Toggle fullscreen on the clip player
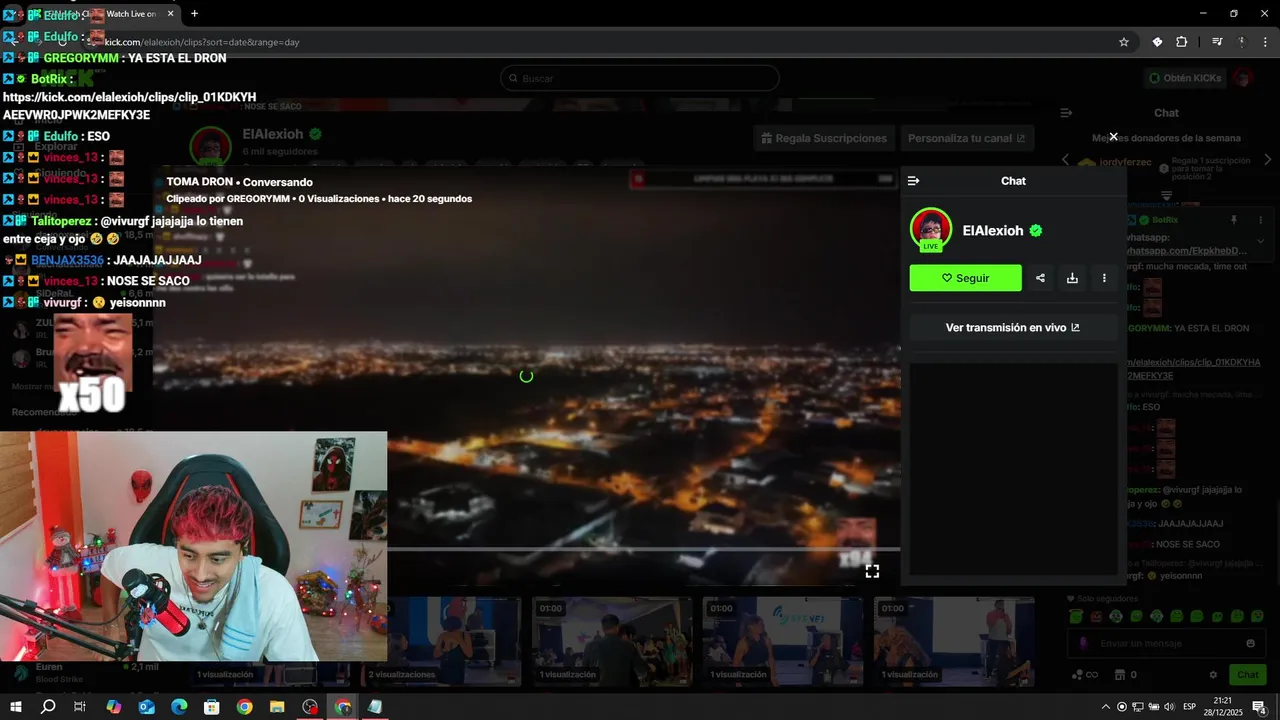 coord(872,571)
